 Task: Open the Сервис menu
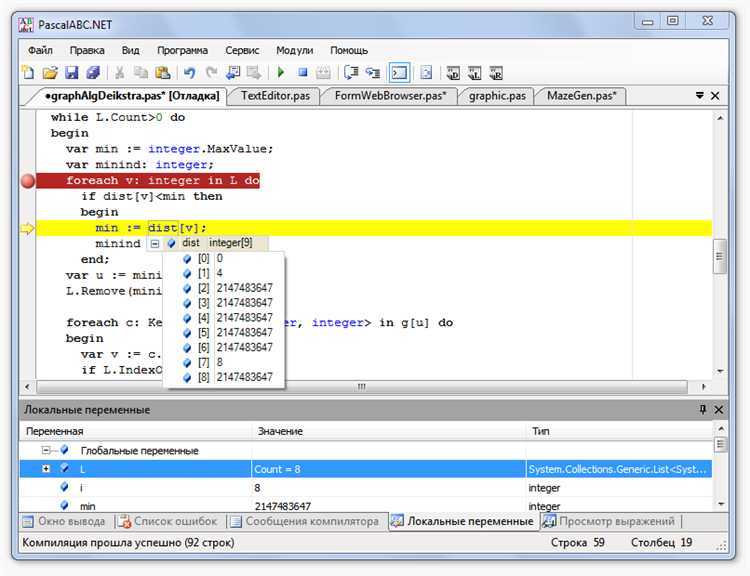[242, 50]
